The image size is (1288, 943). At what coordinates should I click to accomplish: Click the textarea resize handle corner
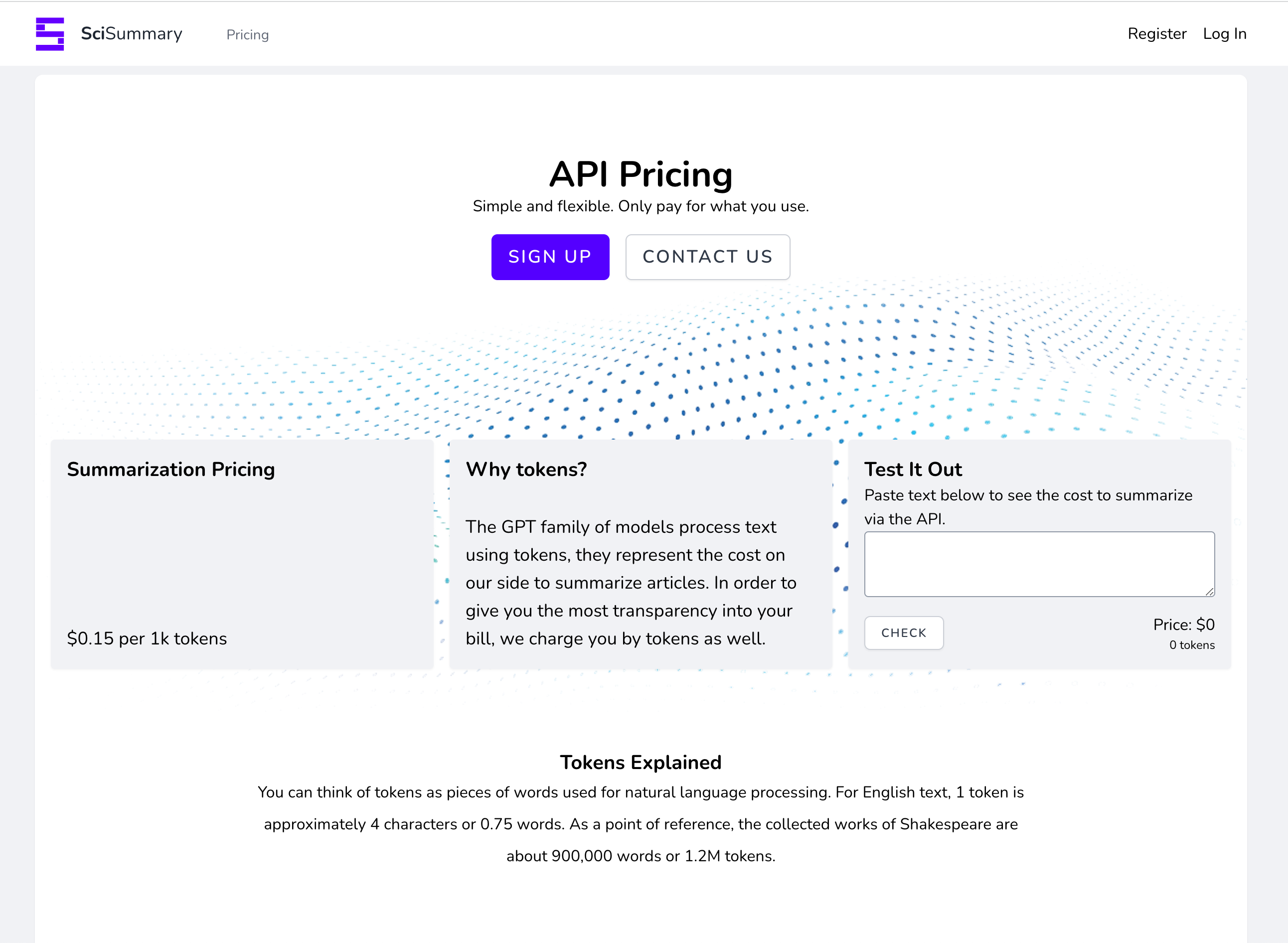[x=1209, y=592]
